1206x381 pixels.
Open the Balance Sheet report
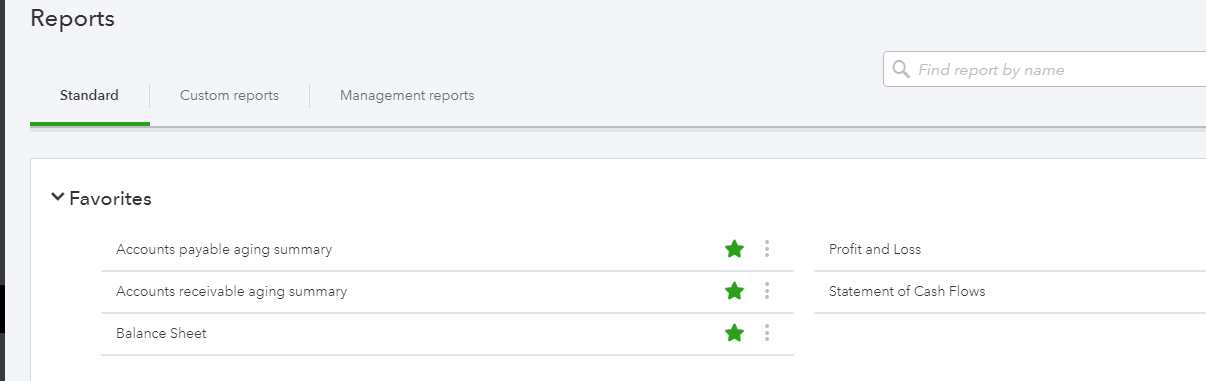coord(161,333)
